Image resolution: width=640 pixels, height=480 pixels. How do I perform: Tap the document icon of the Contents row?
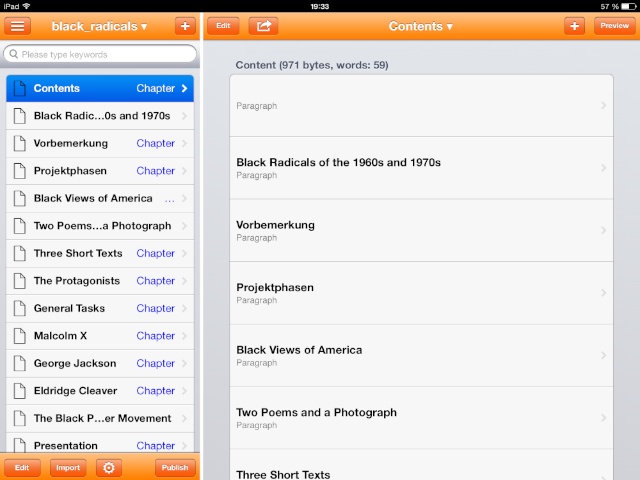tap(19, 88)
